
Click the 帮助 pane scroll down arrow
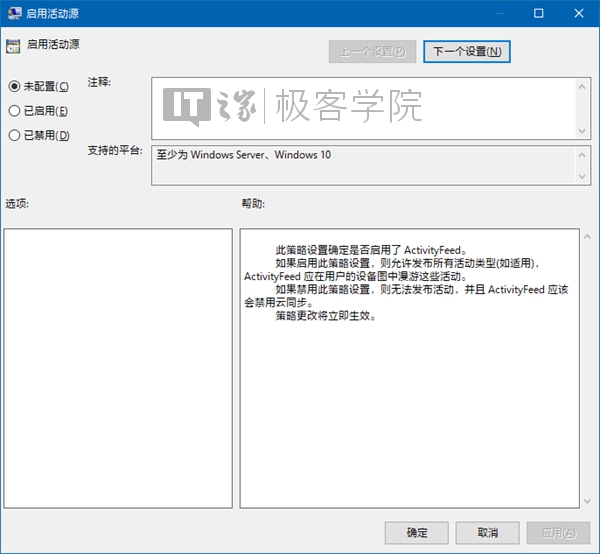(587, 501)
